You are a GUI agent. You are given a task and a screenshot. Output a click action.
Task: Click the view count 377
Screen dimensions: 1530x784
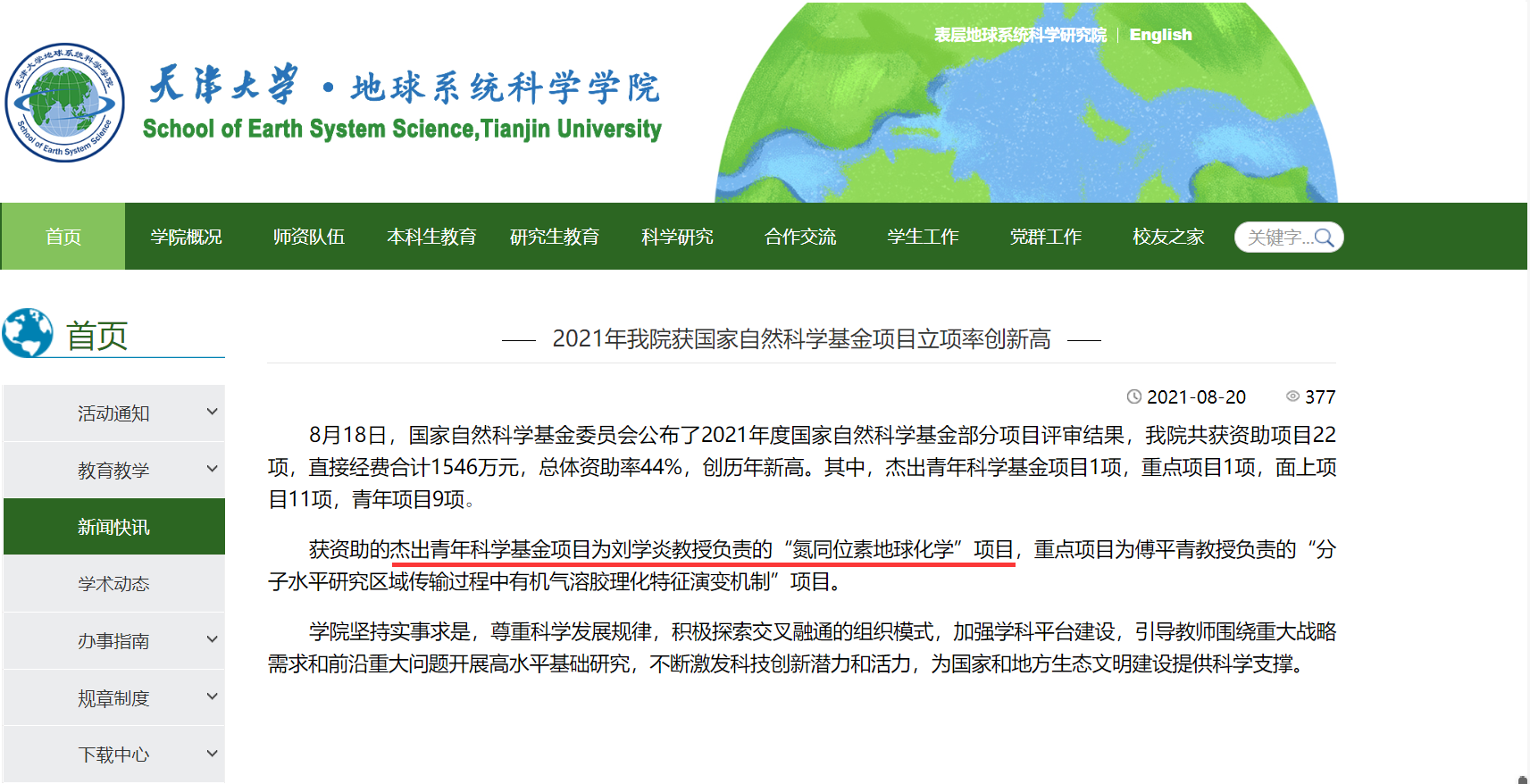tap(1320, 396)
